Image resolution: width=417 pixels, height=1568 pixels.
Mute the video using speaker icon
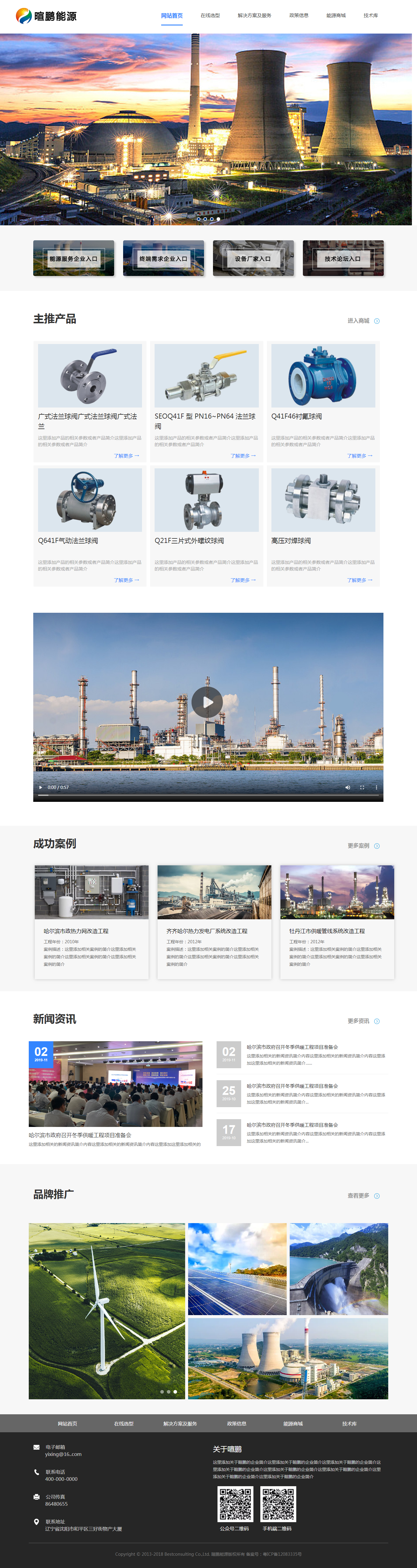347,787
